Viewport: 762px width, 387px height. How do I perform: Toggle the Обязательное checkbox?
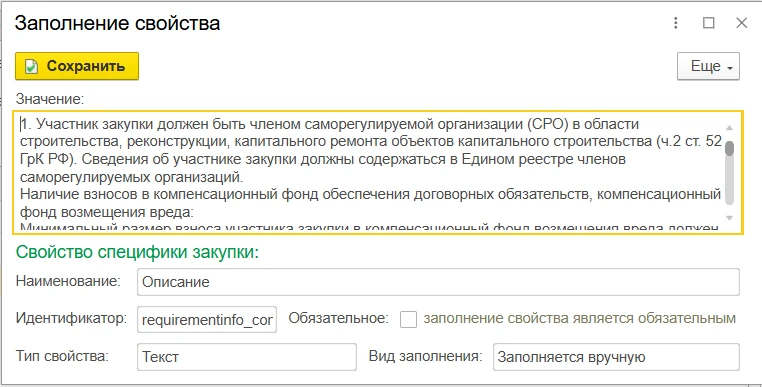point(408,319)
